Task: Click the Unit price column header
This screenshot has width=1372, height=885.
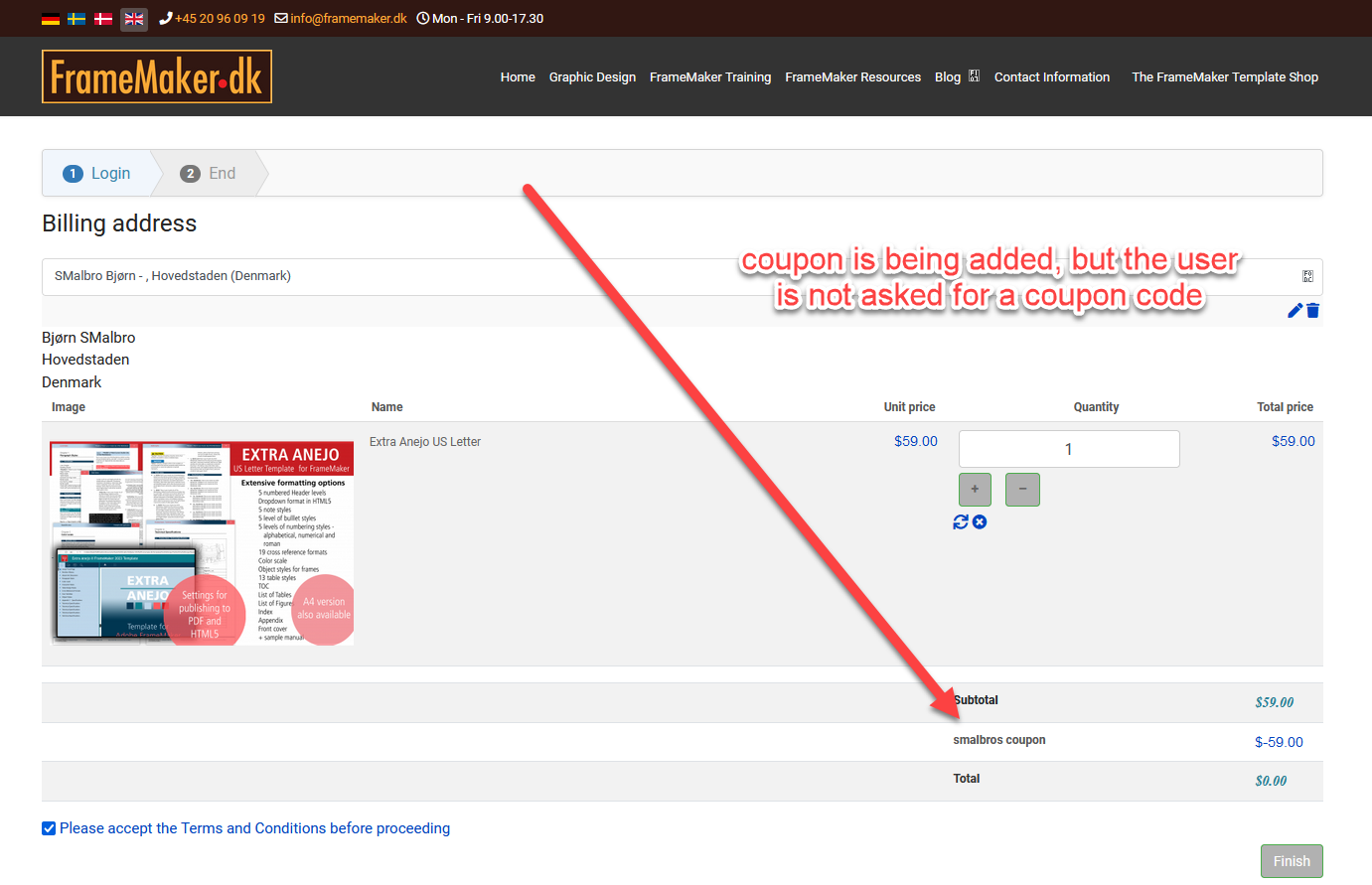Action: tap(909, 407)
